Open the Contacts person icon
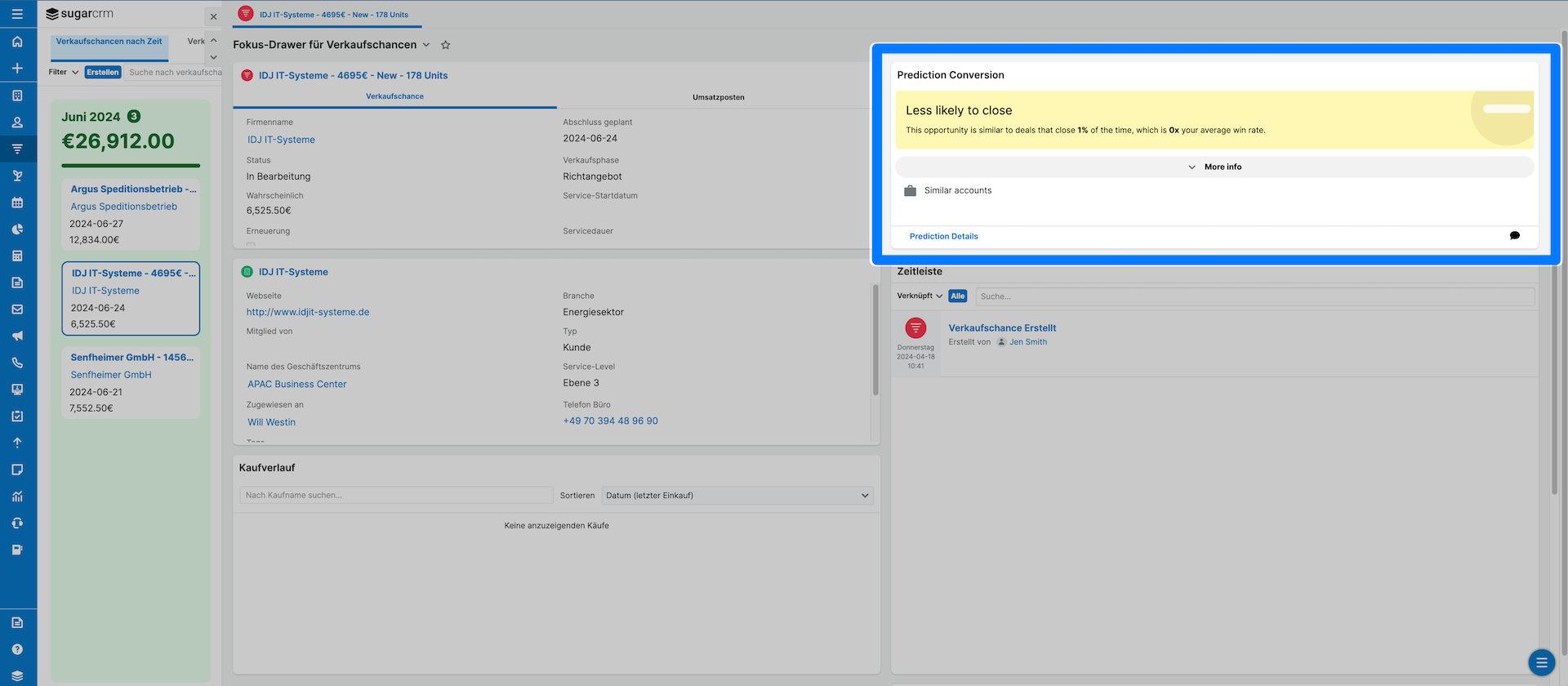Viewport: 1568px width, 686px height. 17,122
